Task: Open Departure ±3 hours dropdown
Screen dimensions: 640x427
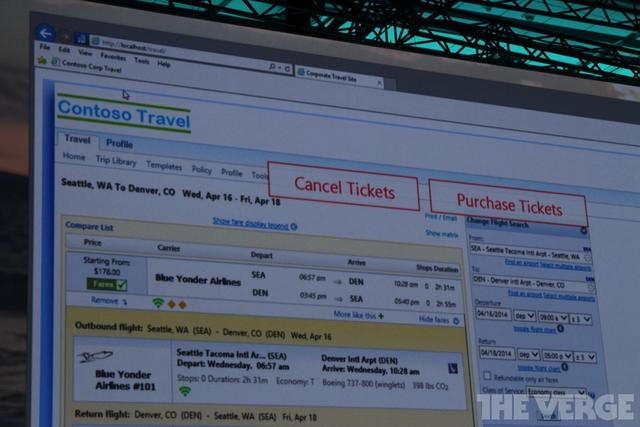Action: pyautogui.click(x=581, y=319)
